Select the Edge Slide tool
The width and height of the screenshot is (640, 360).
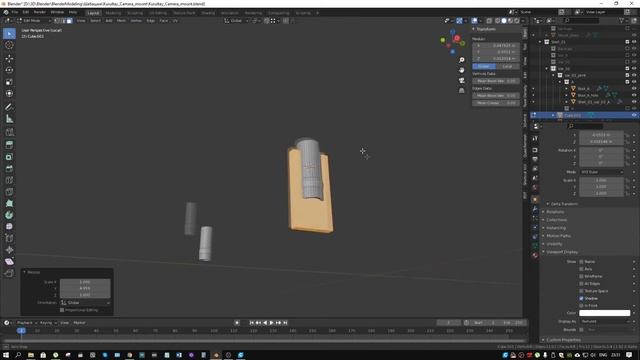click(9, 238)
